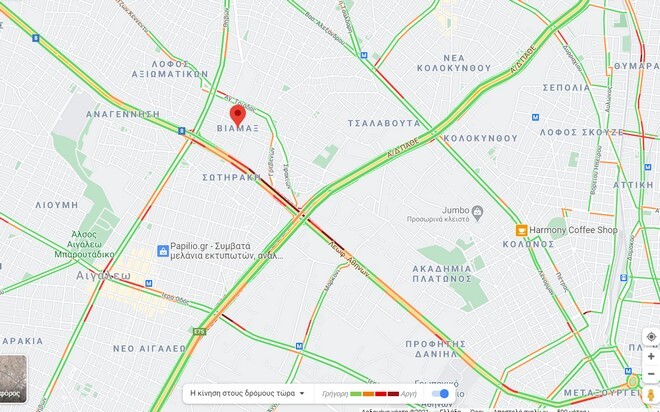Toggle the traffic layer switch off
This screenshot has height=412, width=660.
pyautogui.click(x=440, y=394)
